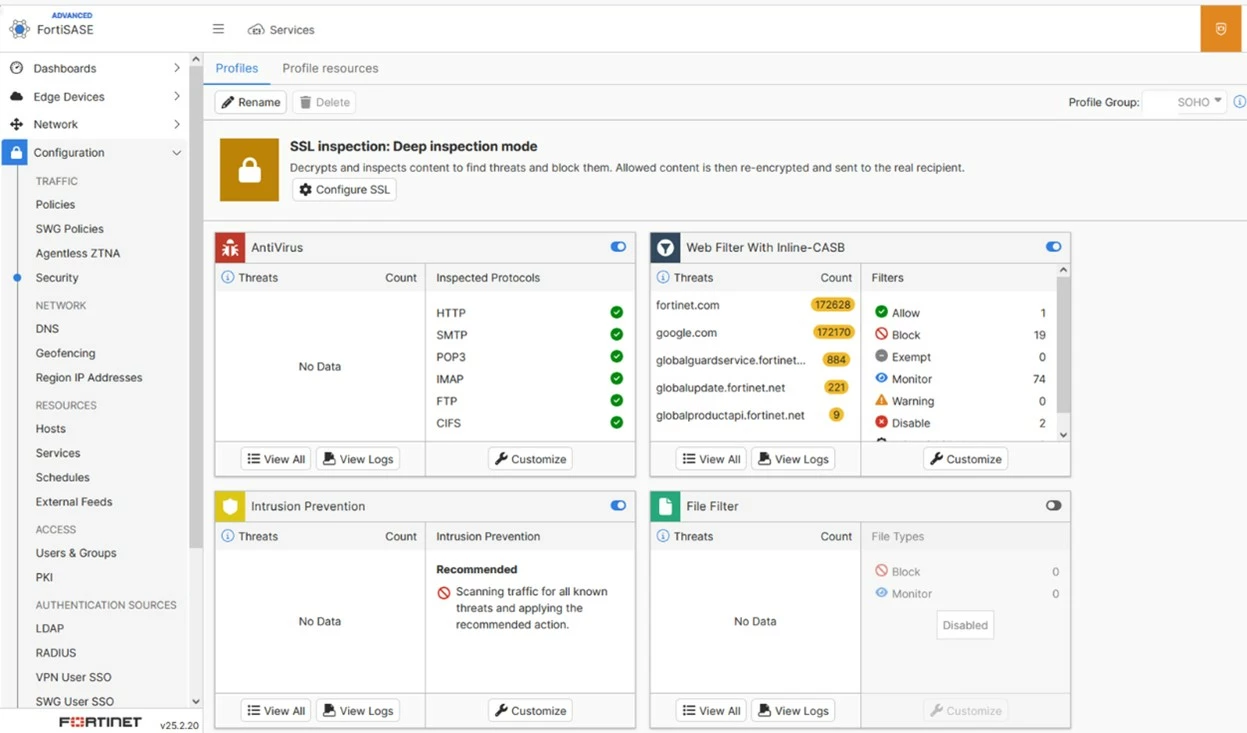Click the FortiSASE logo icon

point(19,29)
